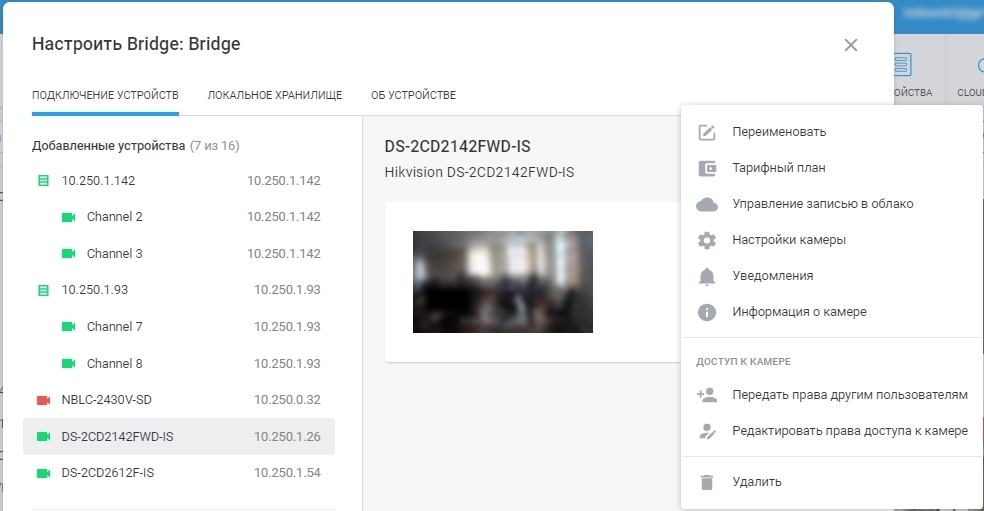This screenshot has height=511, width=984.
Task: Select the DS-2CD2142FWD-IS camera row
Action: 179,436
